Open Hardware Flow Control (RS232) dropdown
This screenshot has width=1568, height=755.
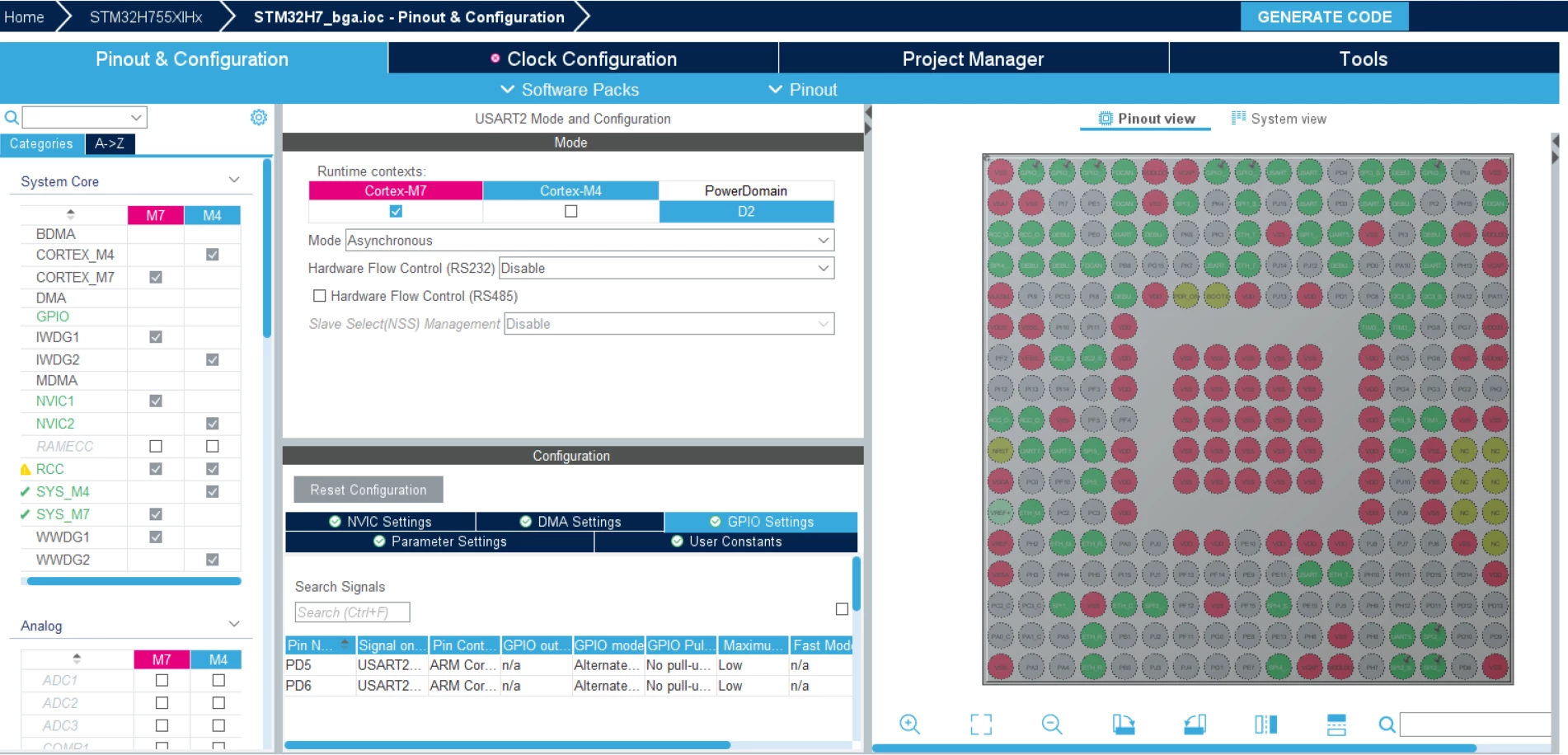(666, 268)
